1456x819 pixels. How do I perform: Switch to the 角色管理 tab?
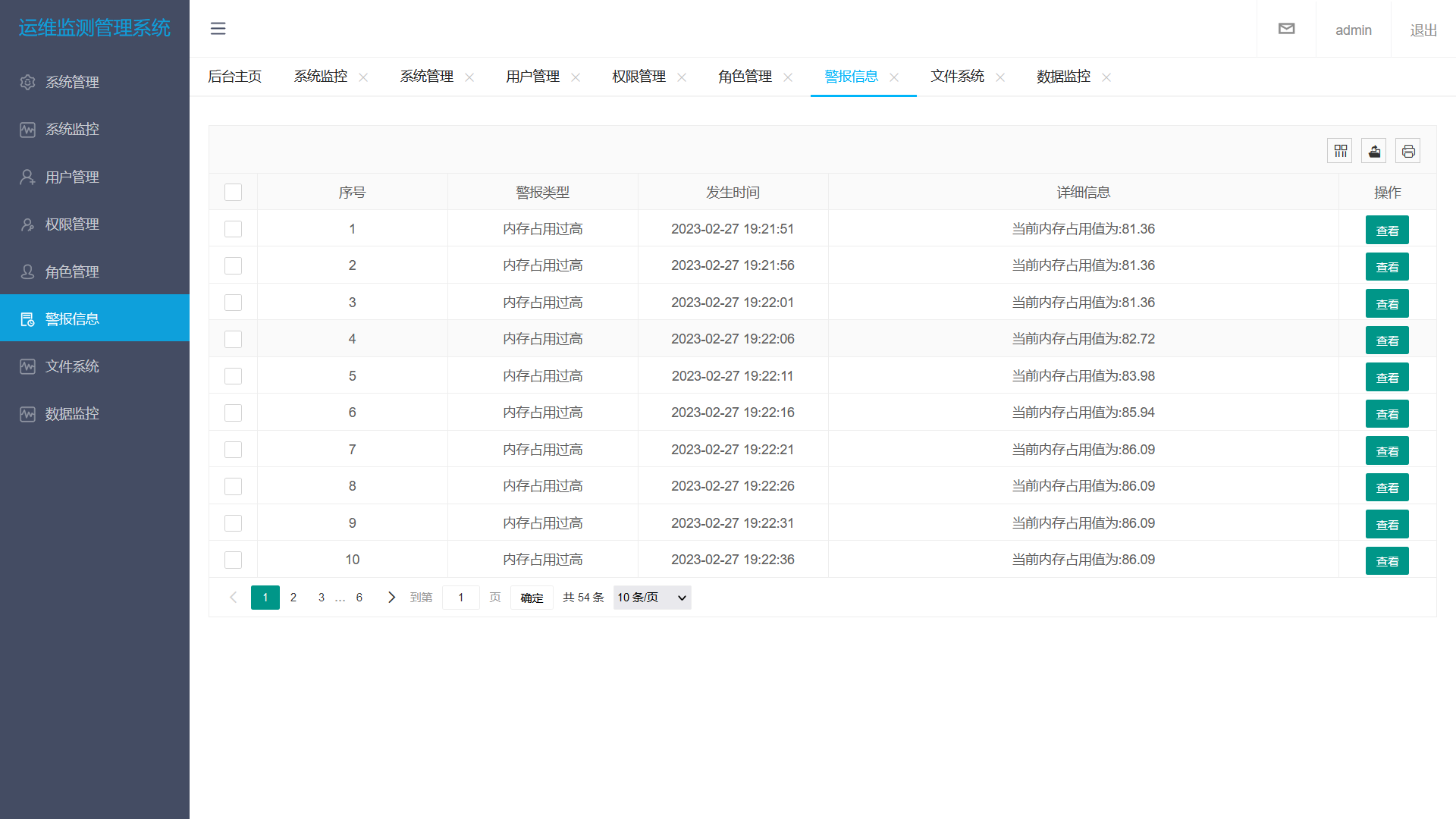click(745, 77)
